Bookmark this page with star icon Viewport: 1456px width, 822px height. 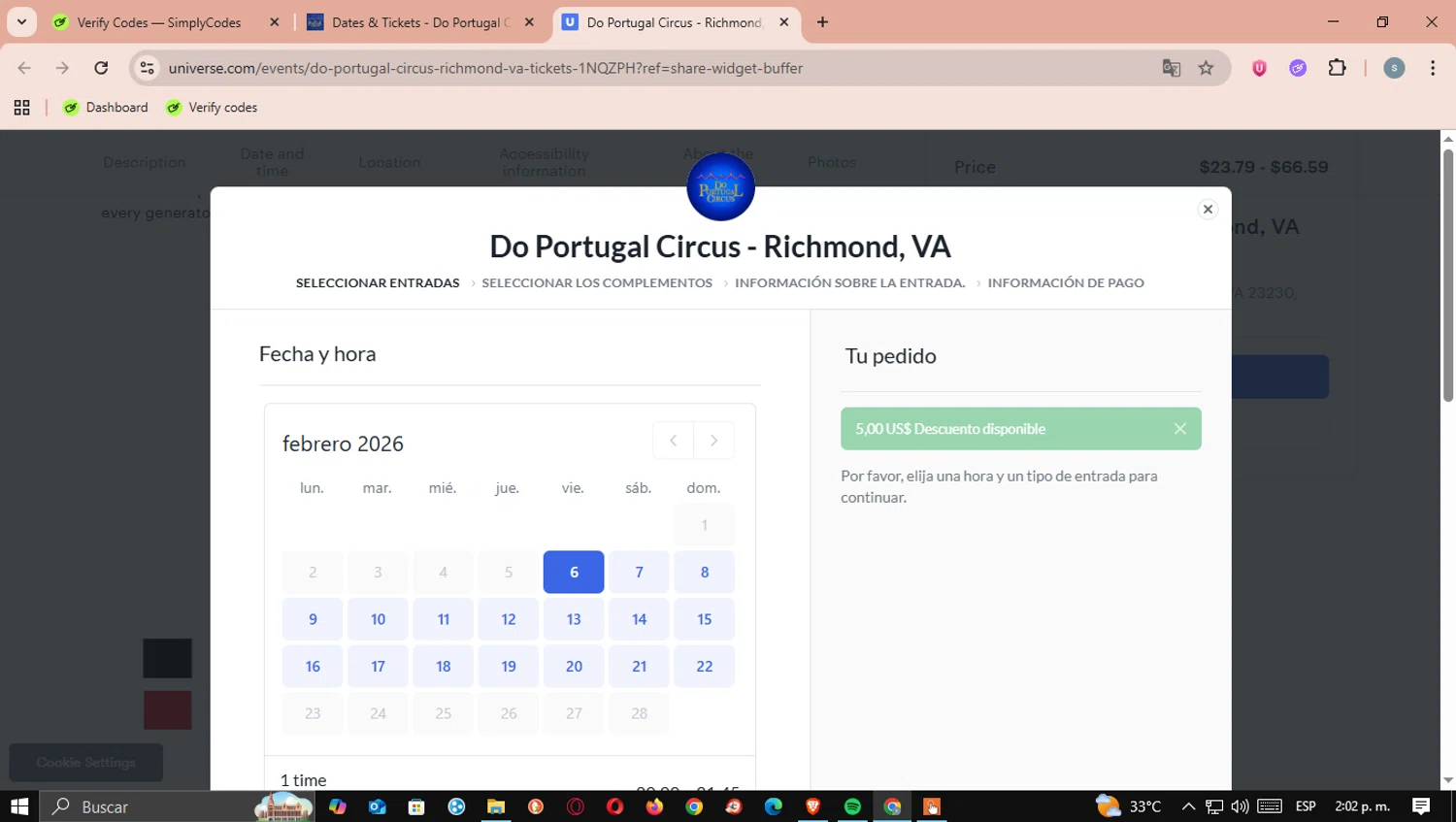point(1206,68)
